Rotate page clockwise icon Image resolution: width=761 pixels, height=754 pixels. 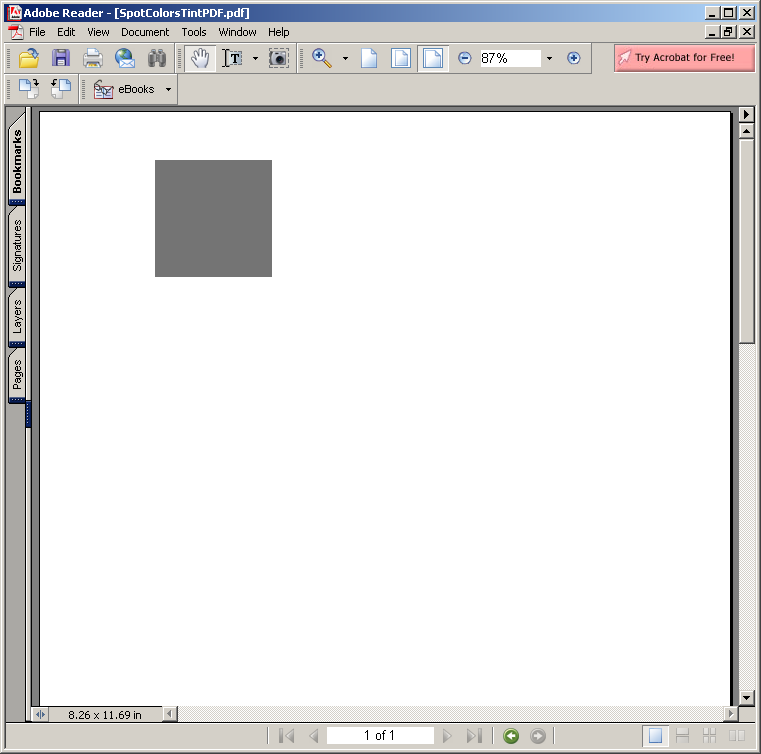(29, 89)
